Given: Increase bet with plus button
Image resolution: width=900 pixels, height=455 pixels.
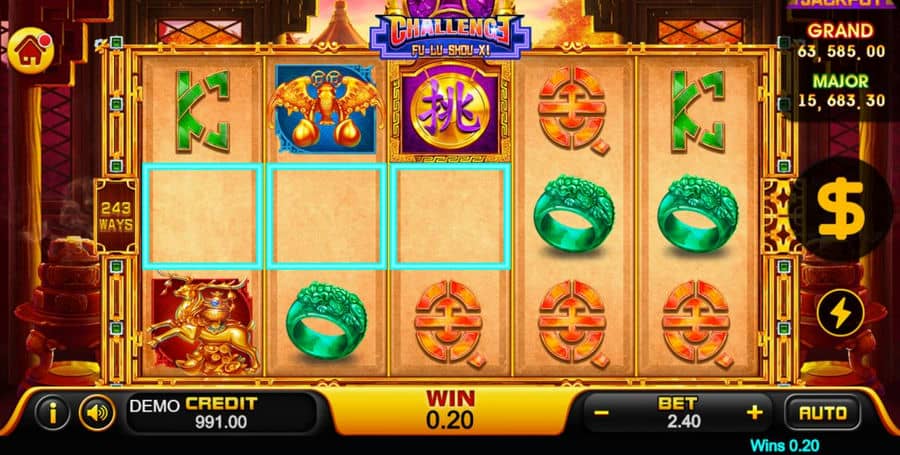Looking at the screenshot, I should pyautogui.click(x=754, y=413).
